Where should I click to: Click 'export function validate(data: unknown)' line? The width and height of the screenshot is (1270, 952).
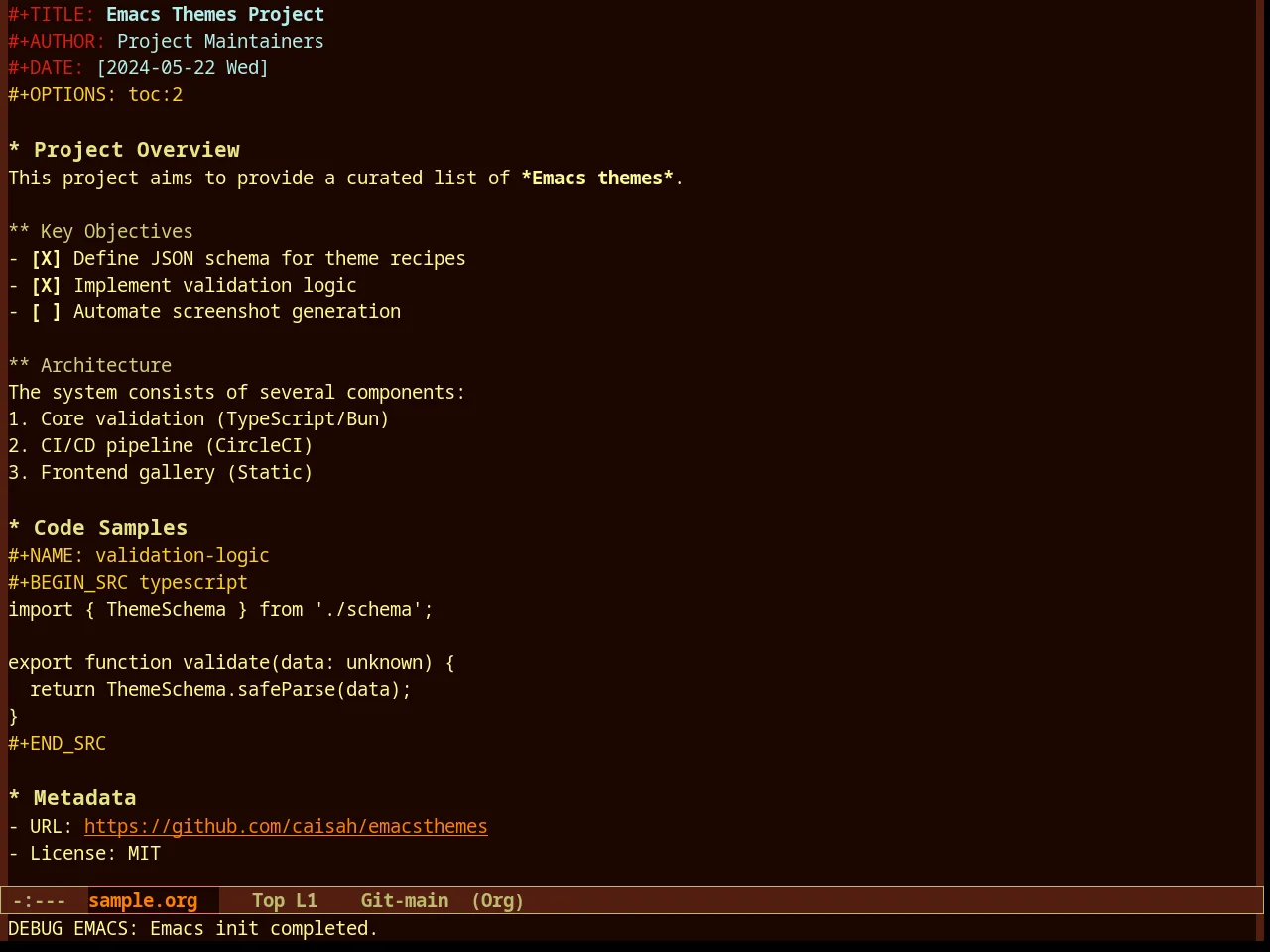point(231,663)
